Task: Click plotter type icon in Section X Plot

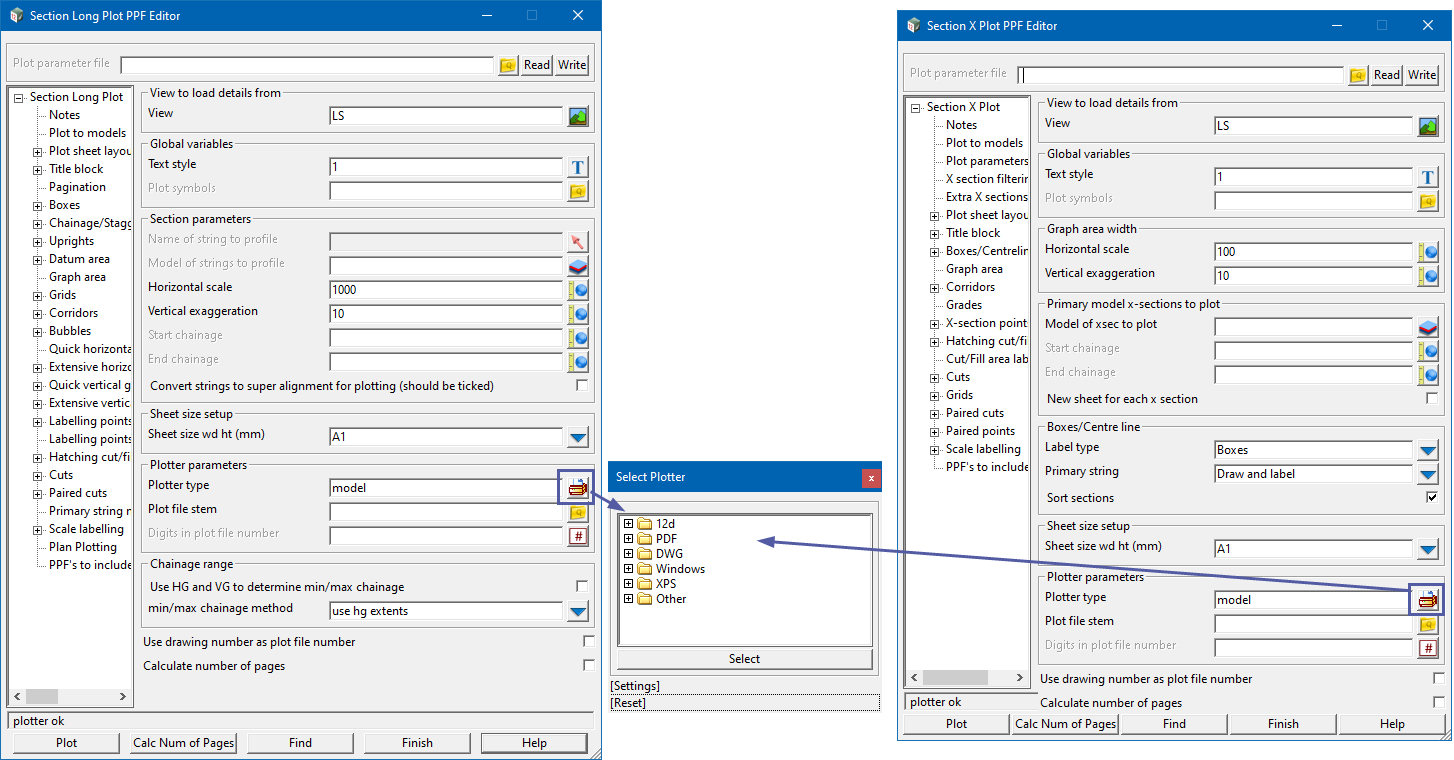Action: (1427, 600)
